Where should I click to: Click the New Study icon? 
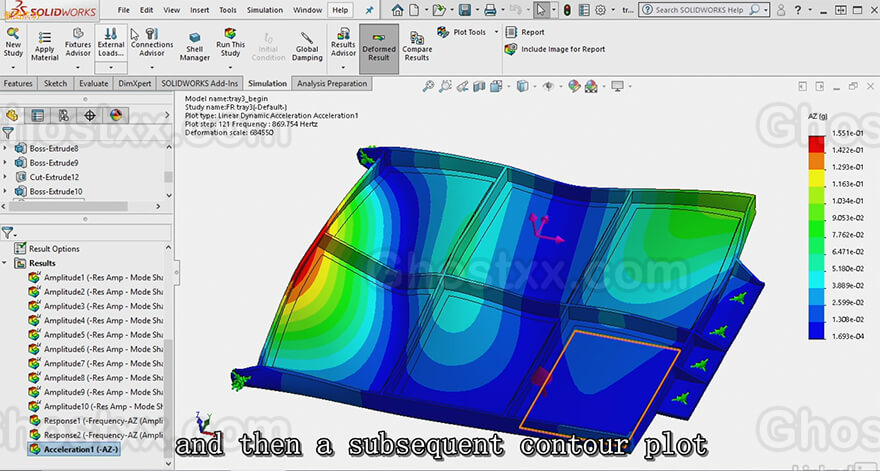pyautogui.click(x=13, y=44)
